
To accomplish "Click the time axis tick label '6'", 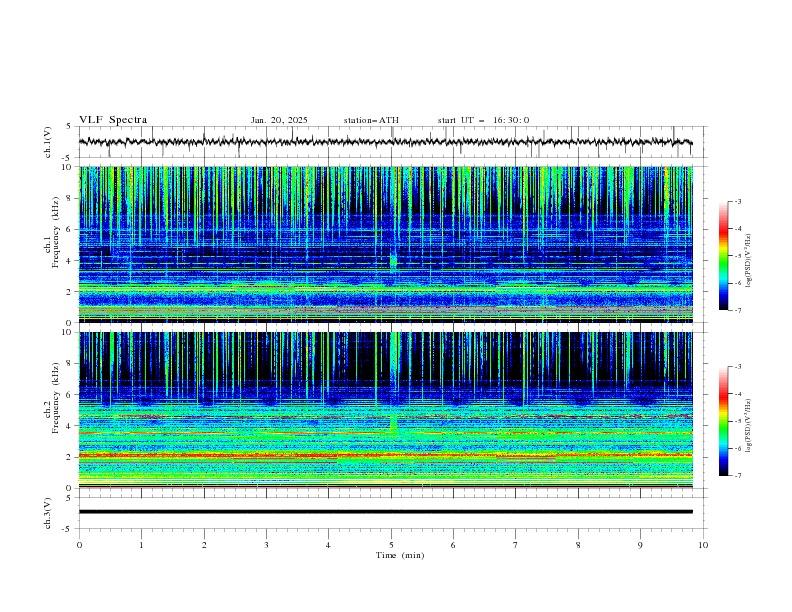I will [x=454, y=545].
